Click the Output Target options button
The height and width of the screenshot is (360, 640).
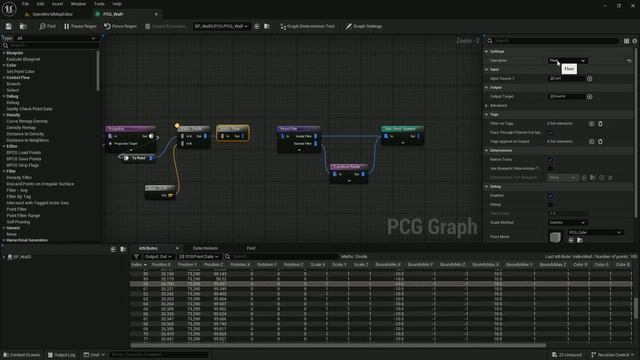point(589,97)
